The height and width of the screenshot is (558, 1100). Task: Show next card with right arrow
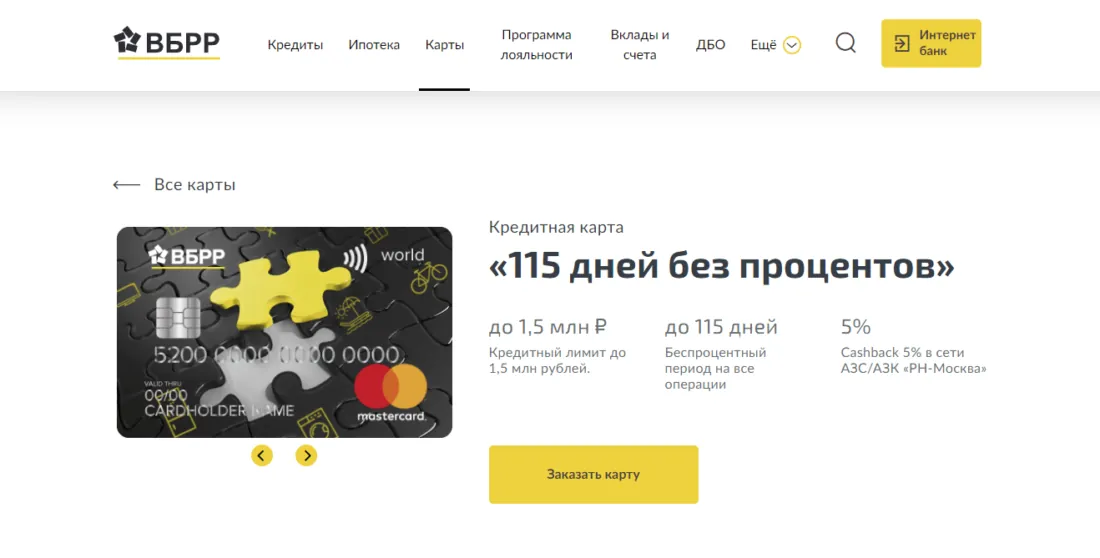(306, 456)
